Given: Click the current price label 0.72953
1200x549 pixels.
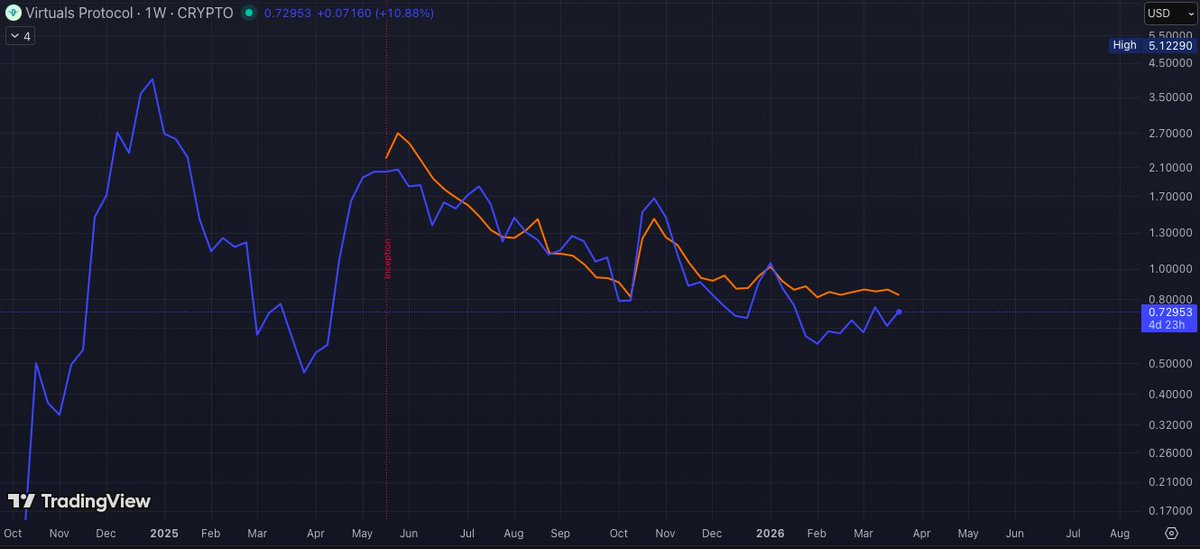Looking at the screenshot, I should tap(1169, 312).
